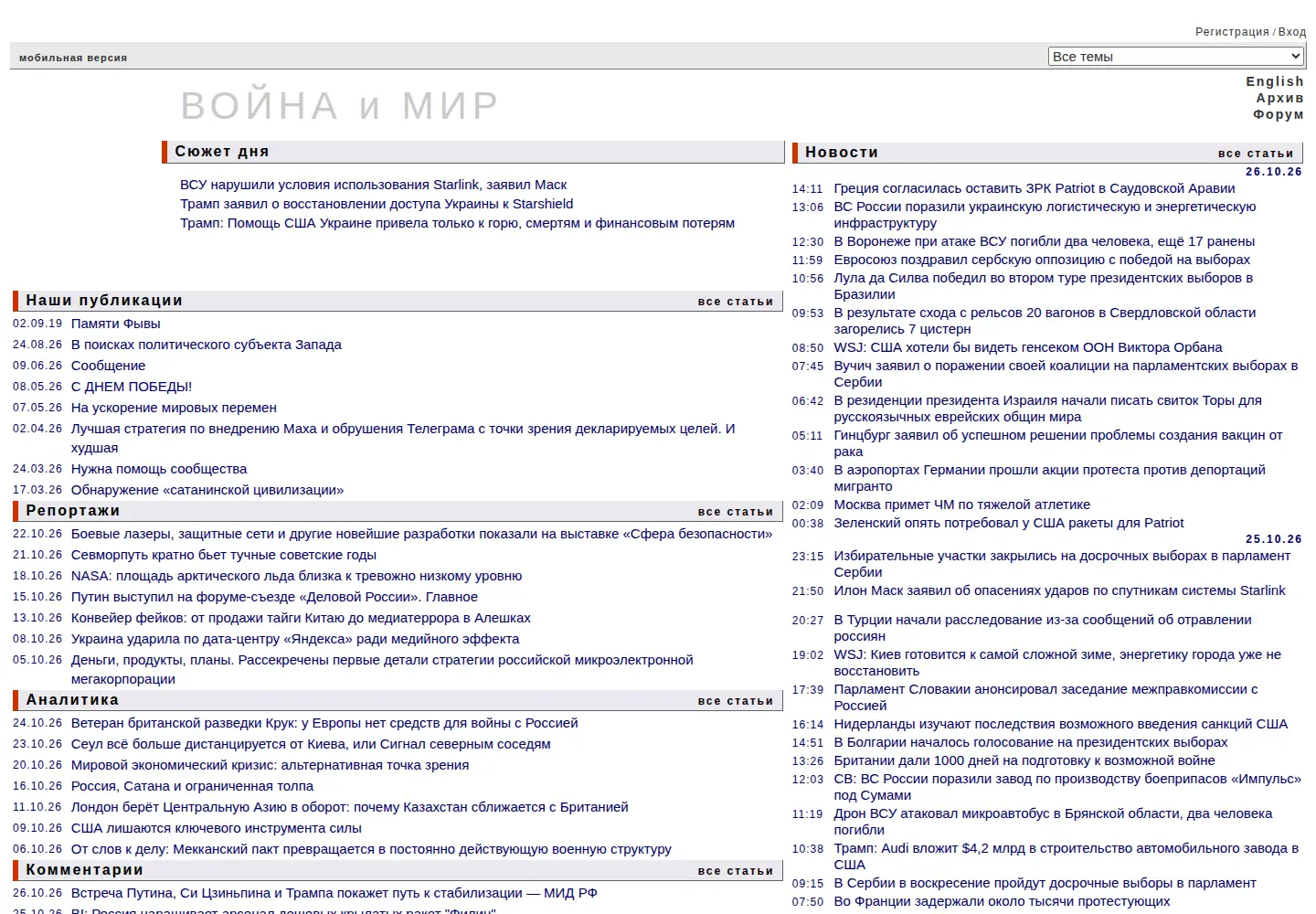Open the 'Все темы' topic dropdown
Viewport: 1316px width, 914px height.
tap(1175, 56)
